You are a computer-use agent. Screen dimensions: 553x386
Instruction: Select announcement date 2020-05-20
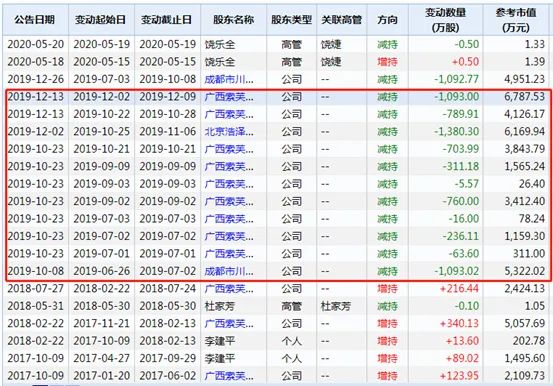[36, 44]
